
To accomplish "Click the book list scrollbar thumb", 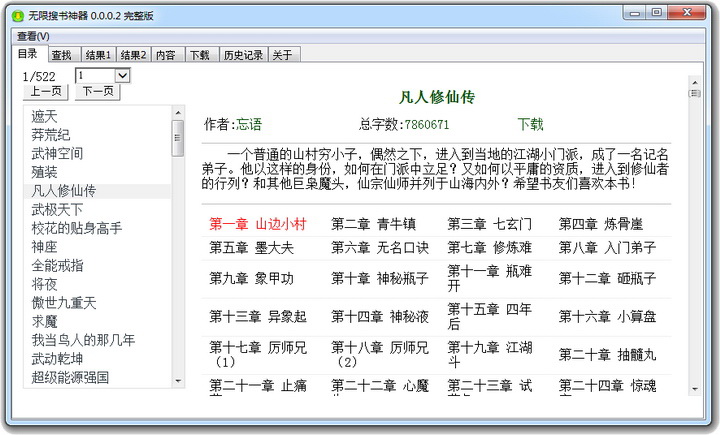I will pyautogui.click(x=178, y=138).
